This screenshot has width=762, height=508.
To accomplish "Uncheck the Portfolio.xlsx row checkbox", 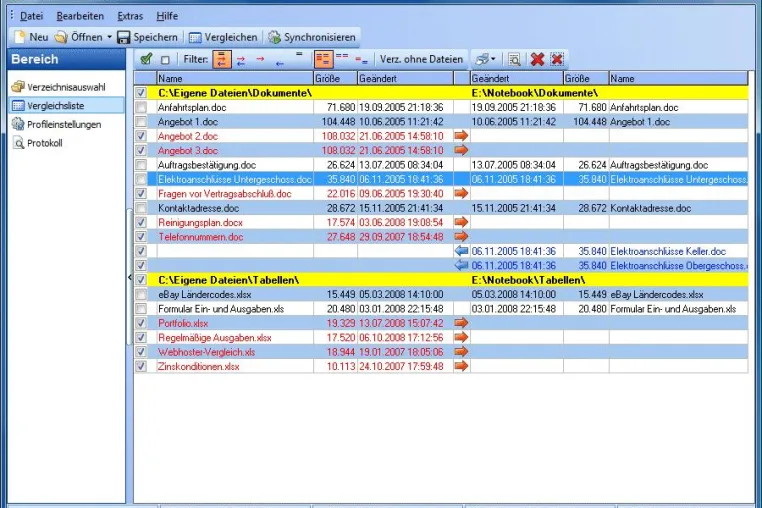I will (x=141, y=323).
